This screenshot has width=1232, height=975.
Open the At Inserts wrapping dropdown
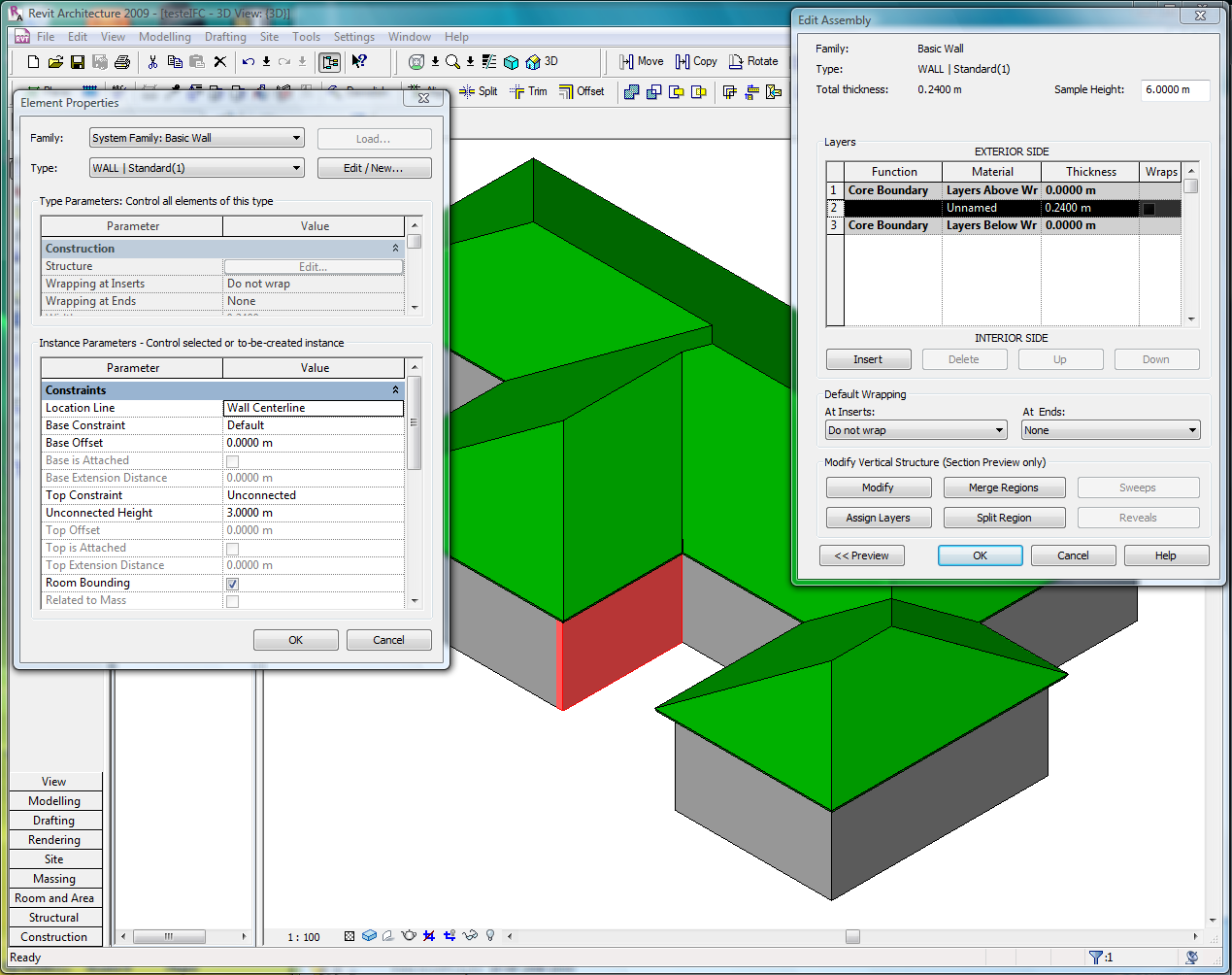tap(916, 430)
